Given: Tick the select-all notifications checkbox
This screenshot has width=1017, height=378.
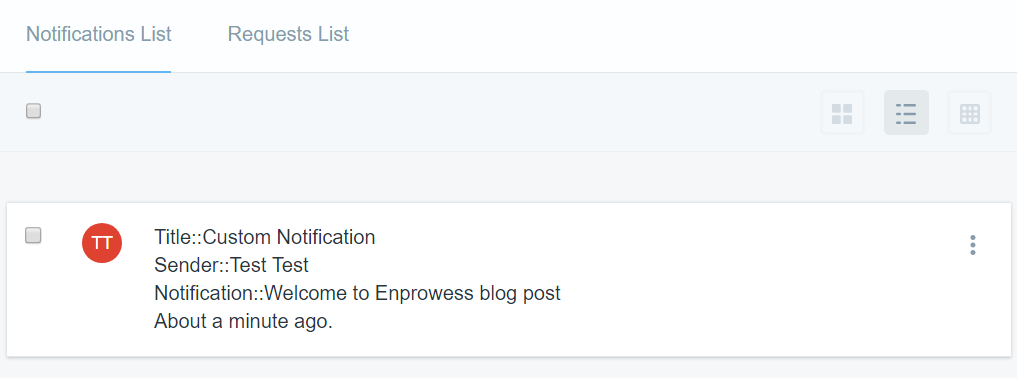Looking at the screenshot, I should tap(34, 111).
